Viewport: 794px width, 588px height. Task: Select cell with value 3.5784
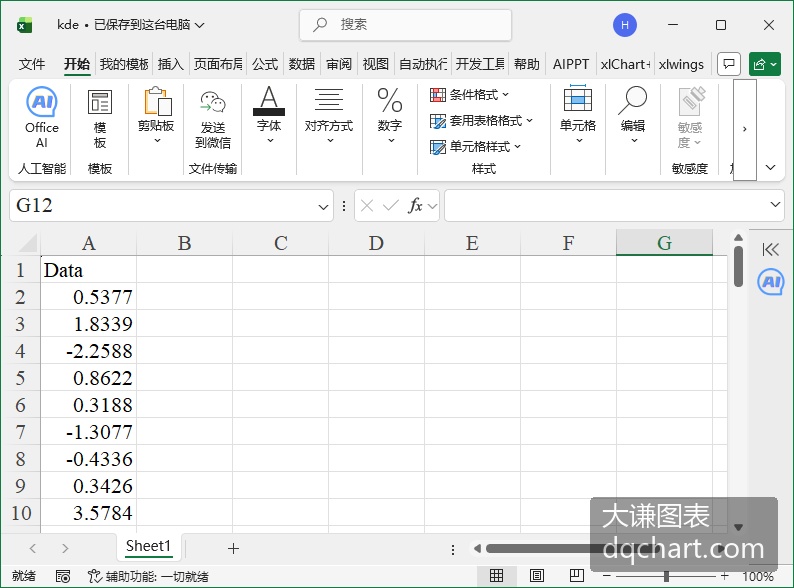coord(88,513)
